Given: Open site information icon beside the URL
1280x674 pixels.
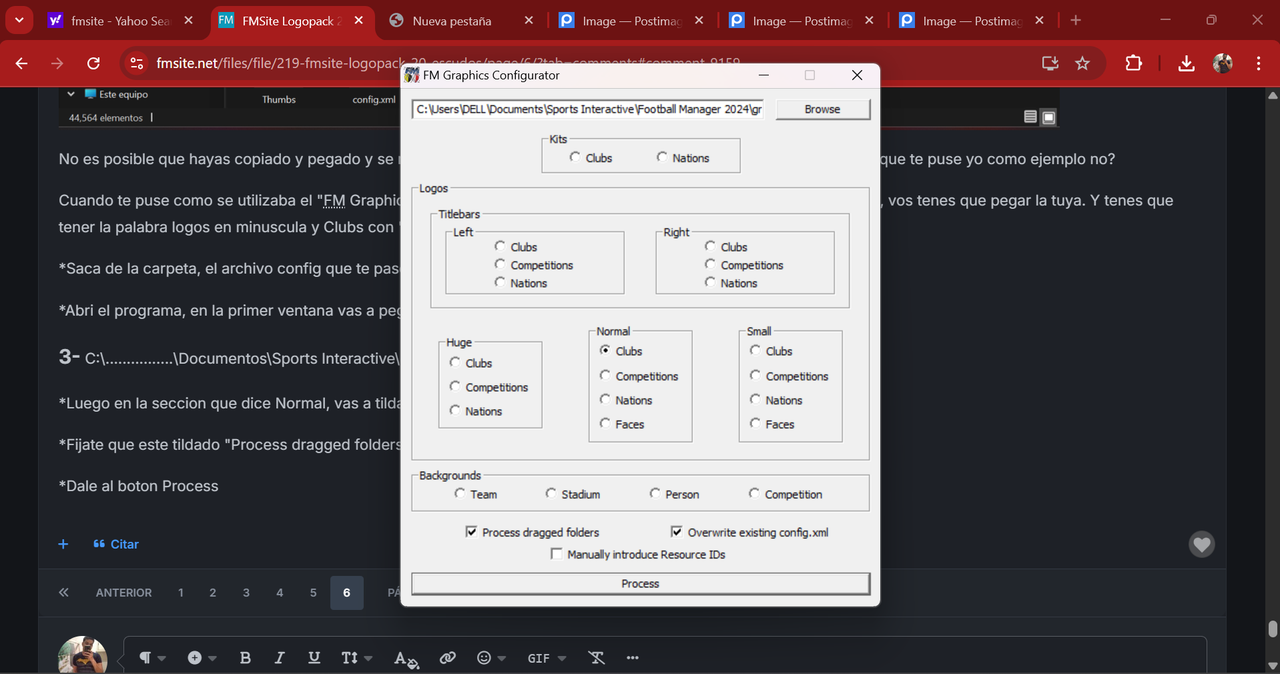Looking at the screenshot, I should tap(137, 63).
